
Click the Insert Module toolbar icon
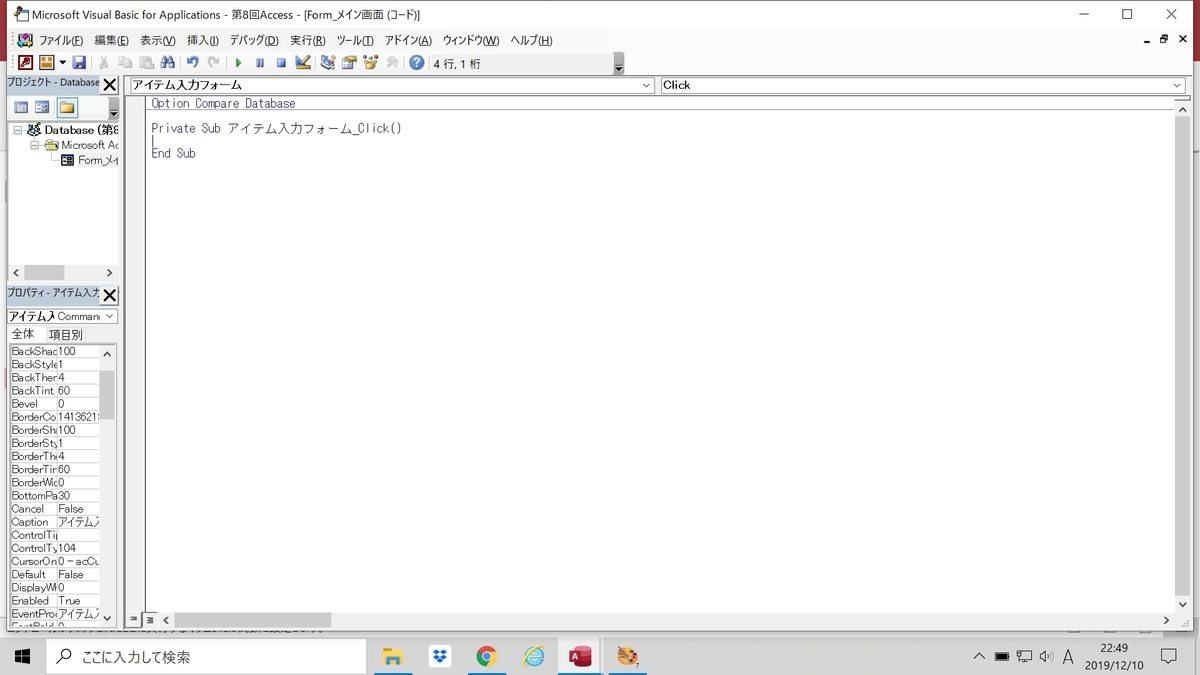46,63
